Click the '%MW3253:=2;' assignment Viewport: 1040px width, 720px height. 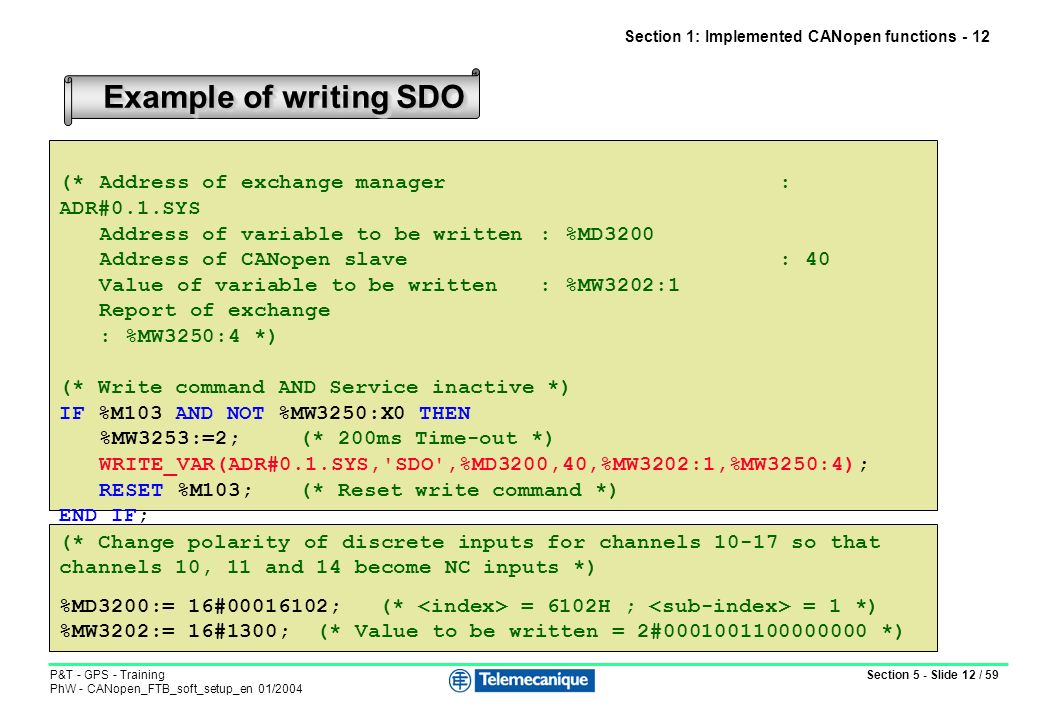(169, 438)
